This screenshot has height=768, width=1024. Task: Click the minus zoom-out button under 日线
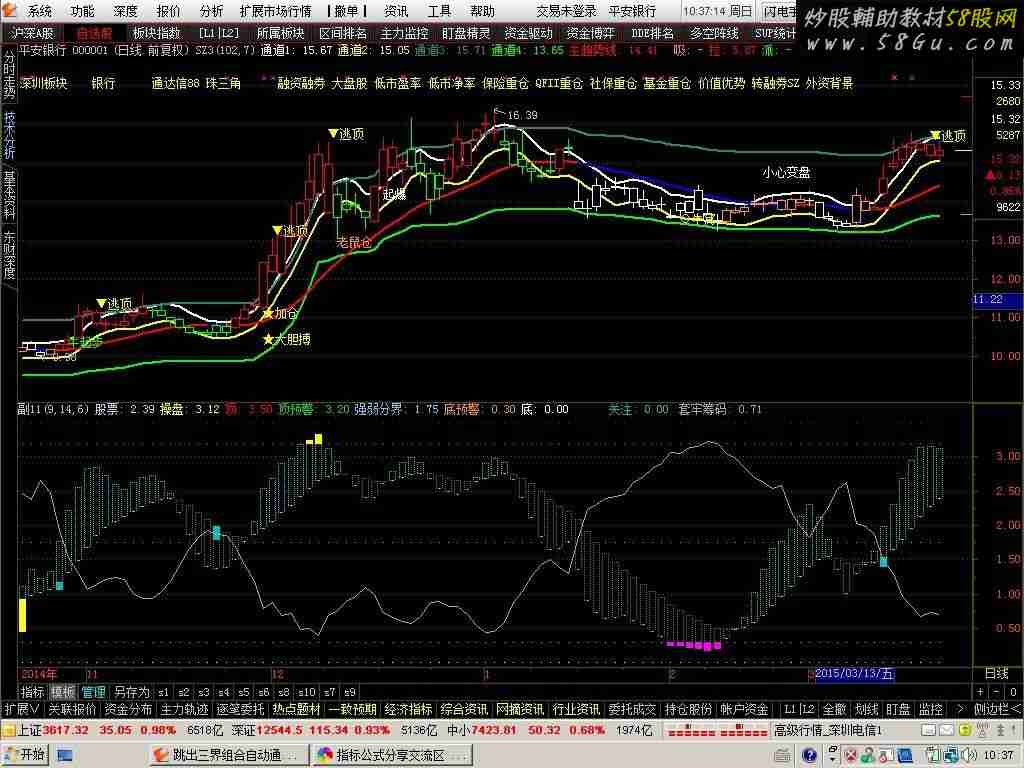point(997,691)
